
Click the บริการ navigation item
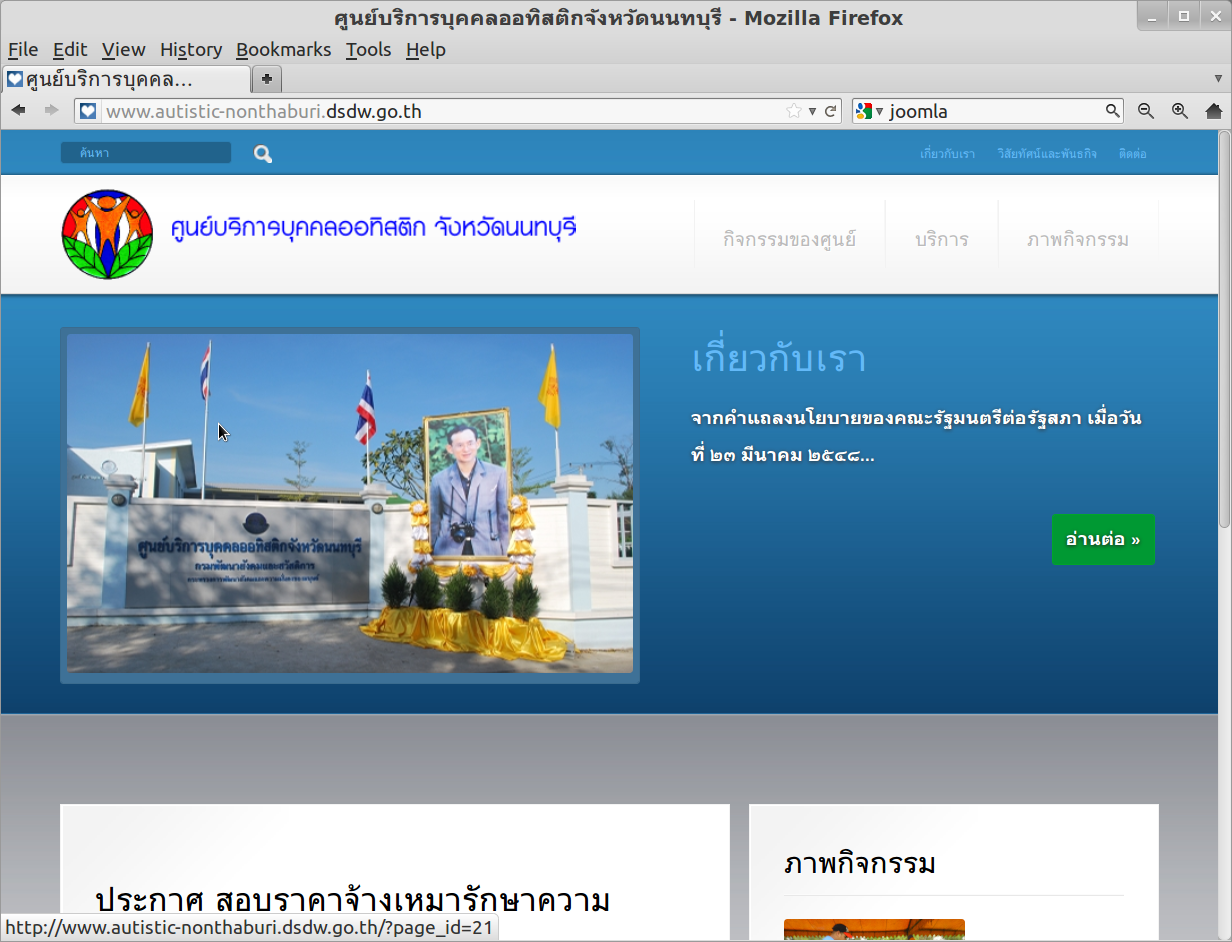click(941, 240)
